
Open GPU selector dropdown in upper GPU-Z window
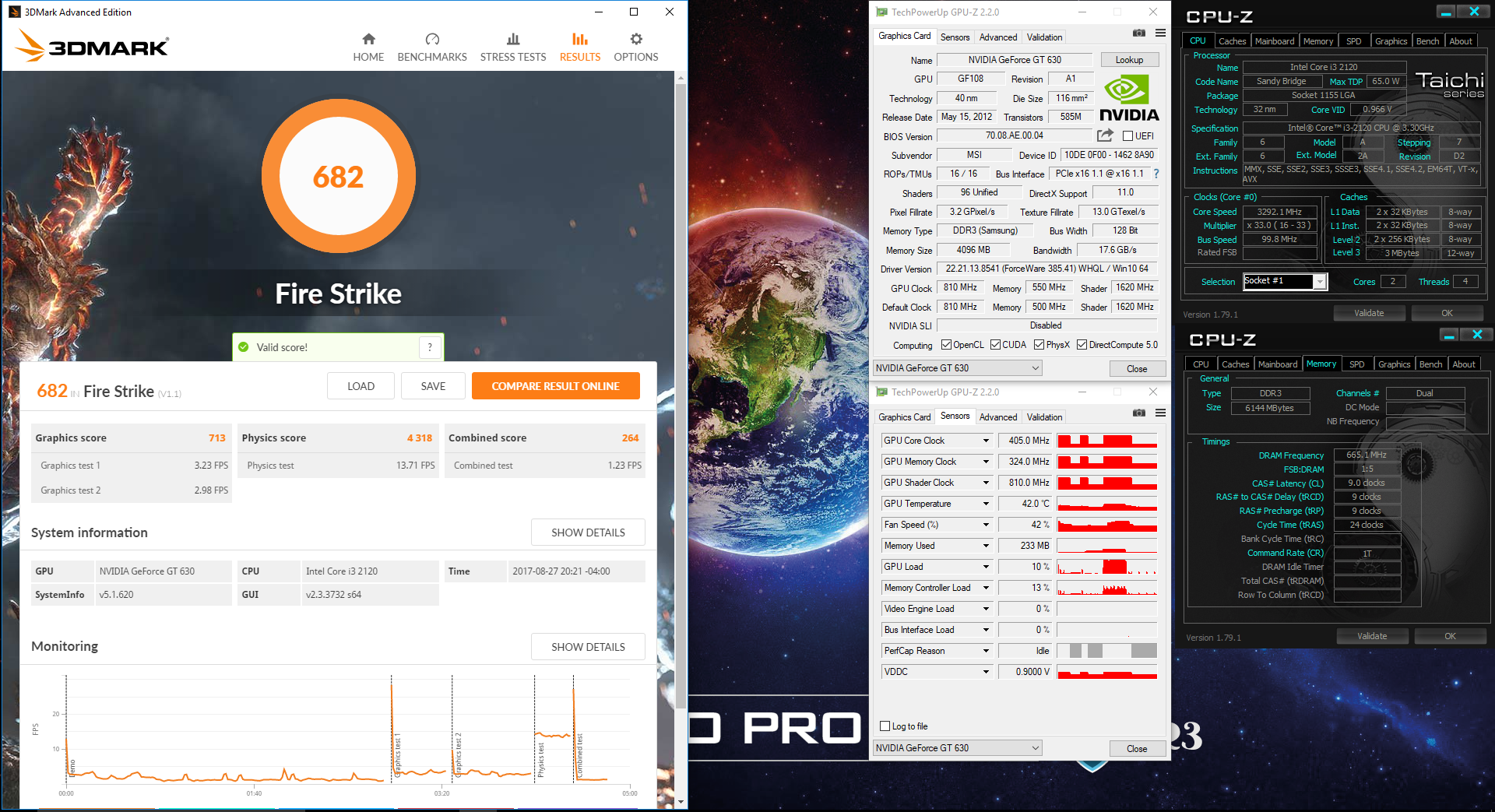pos(958,368)
